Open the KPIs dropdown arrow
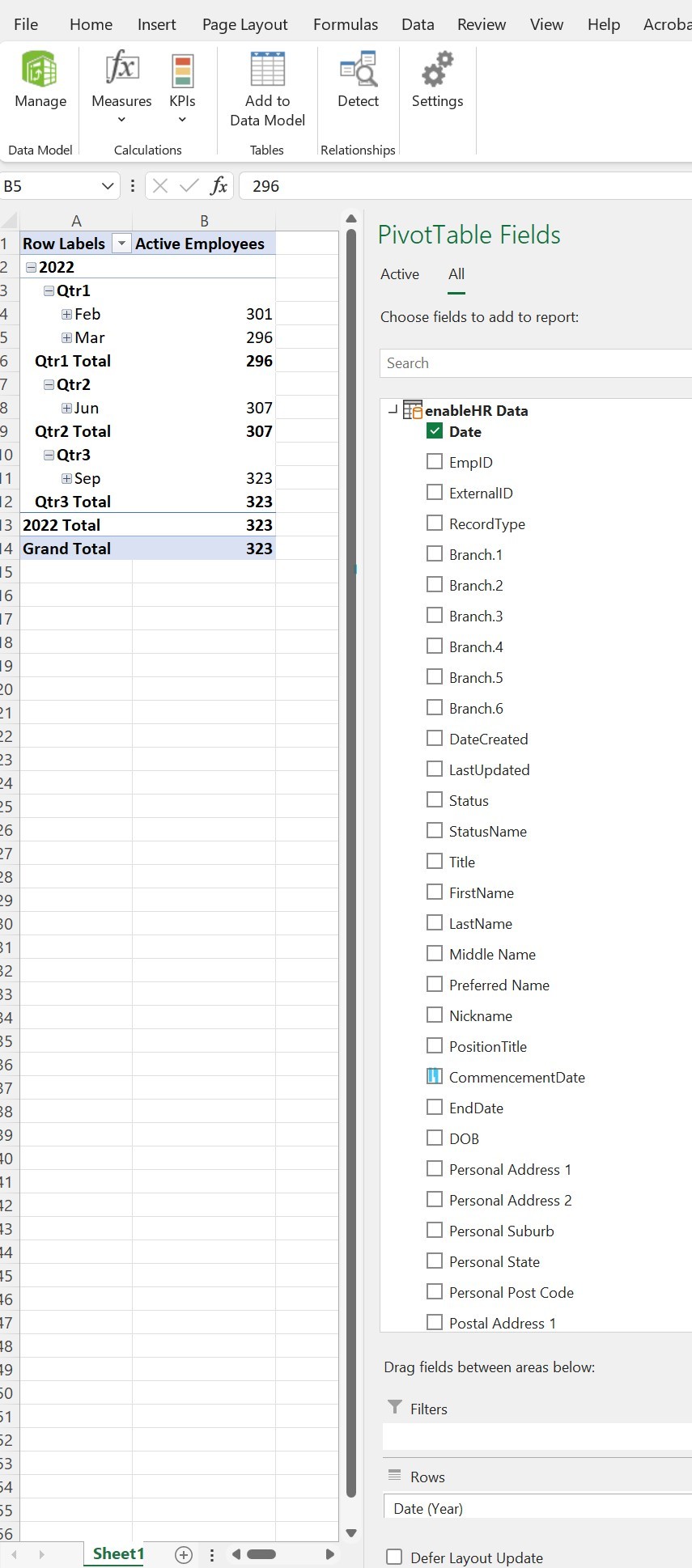Screen dimensions: 692x1568 pos(182,120)
